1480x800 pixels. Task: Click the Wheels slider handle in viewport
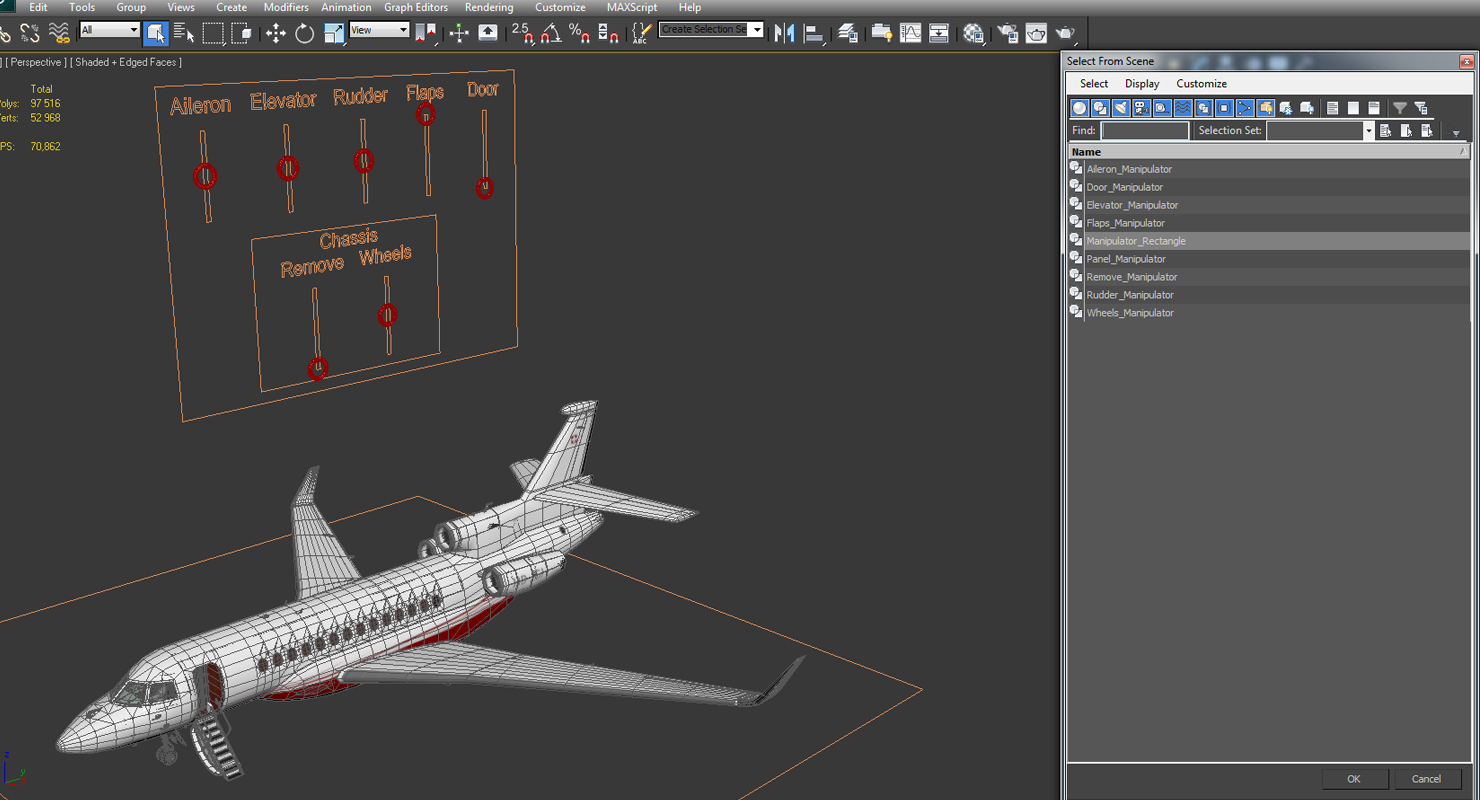388,316
